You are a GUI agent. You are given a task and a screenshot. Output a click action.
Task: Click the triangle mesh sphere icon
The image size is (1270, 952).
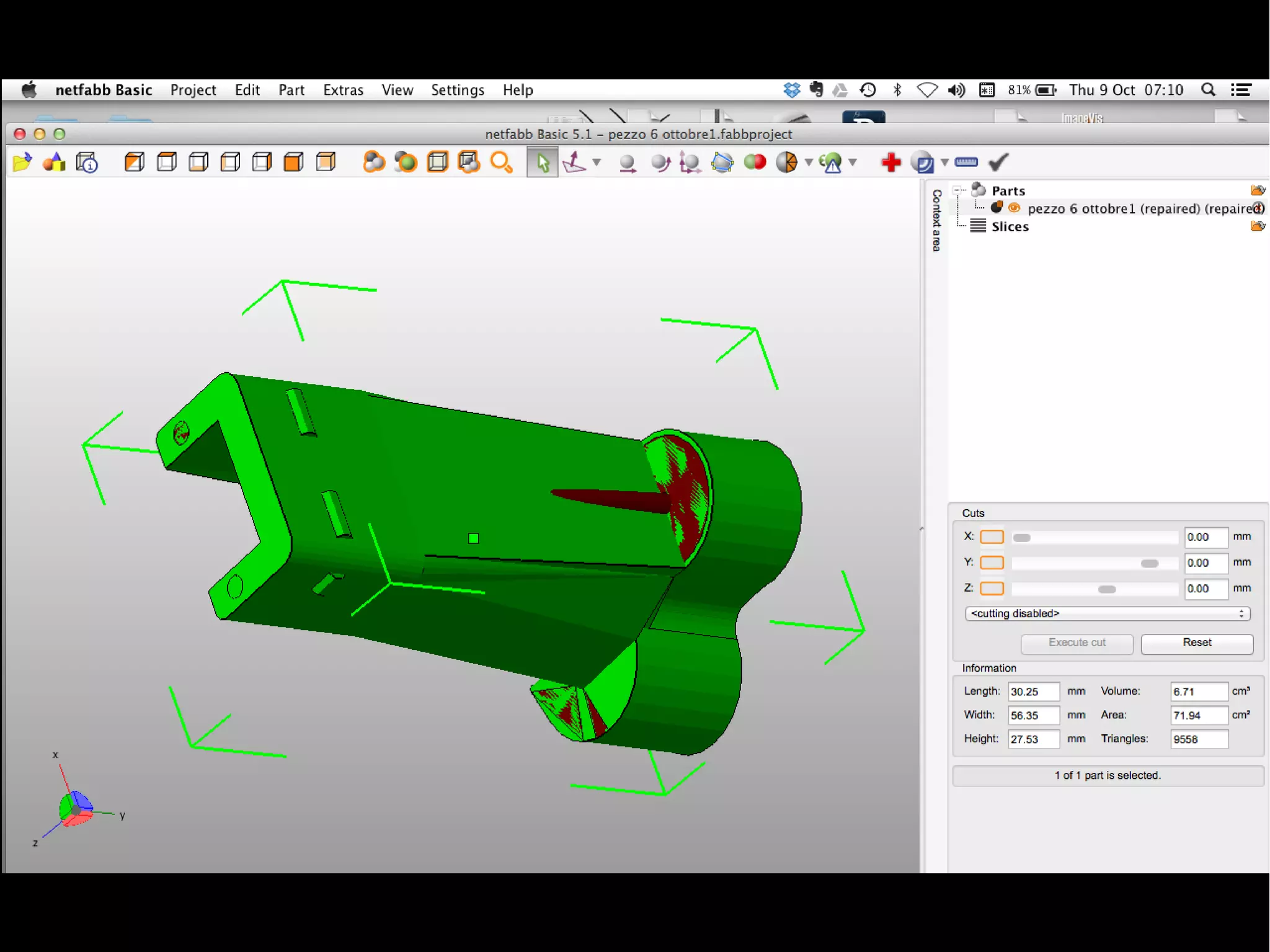coord(787,162)
